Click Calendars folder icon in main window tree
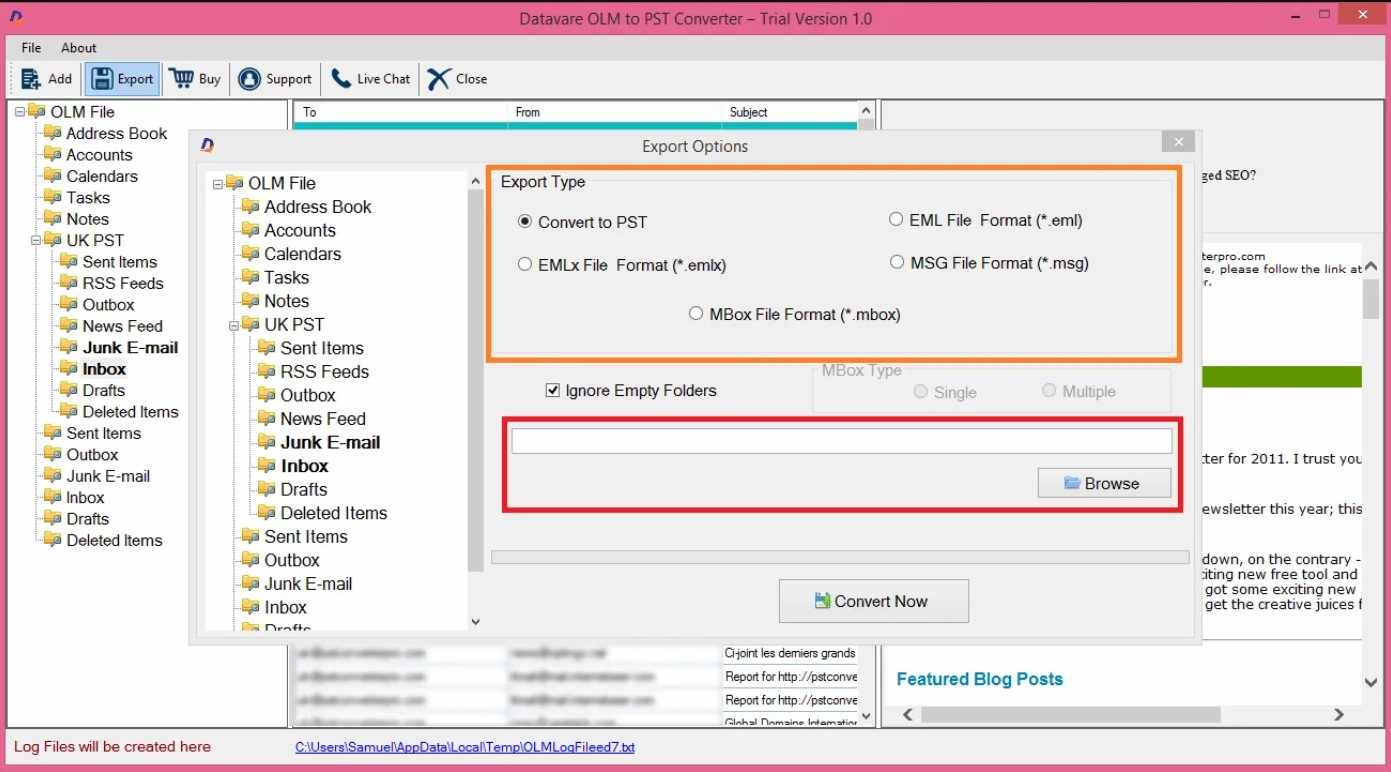1391x772 pixels. point(53,176)
